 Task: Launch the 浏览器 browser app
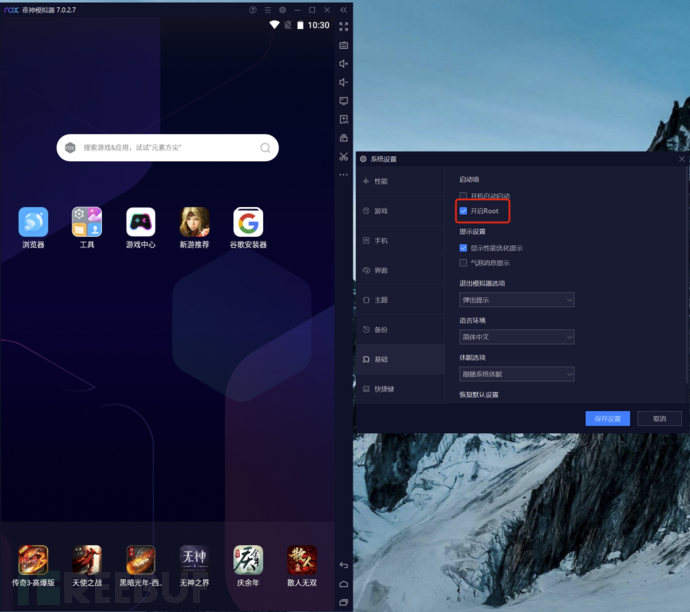[x=33, y=222]
